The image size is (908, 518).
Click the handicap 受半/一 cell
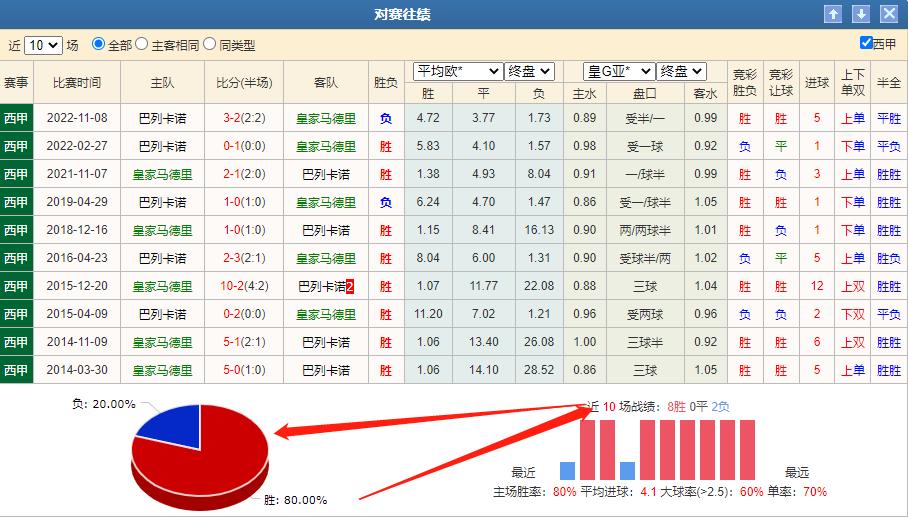645,118
